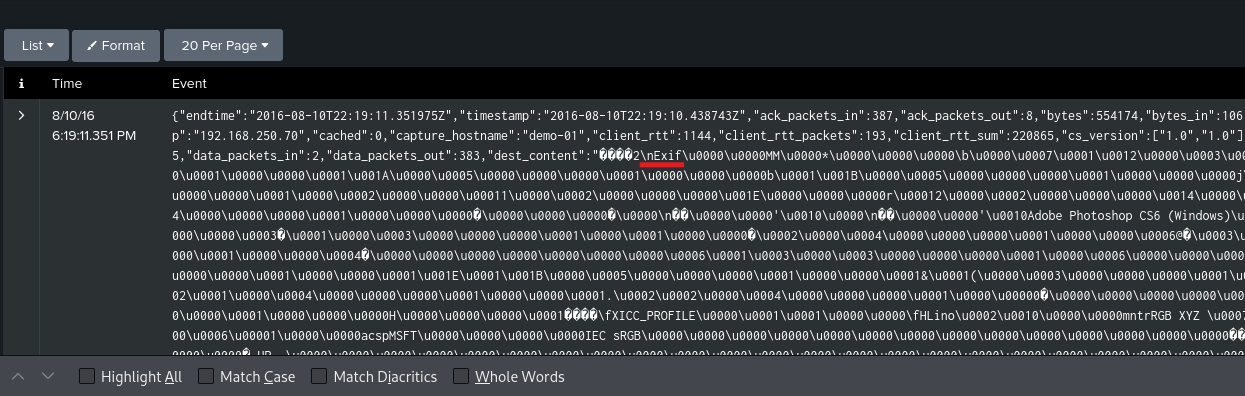Click the Event column header
This screenshot has height=396, width=1245.
pos(189,83)
